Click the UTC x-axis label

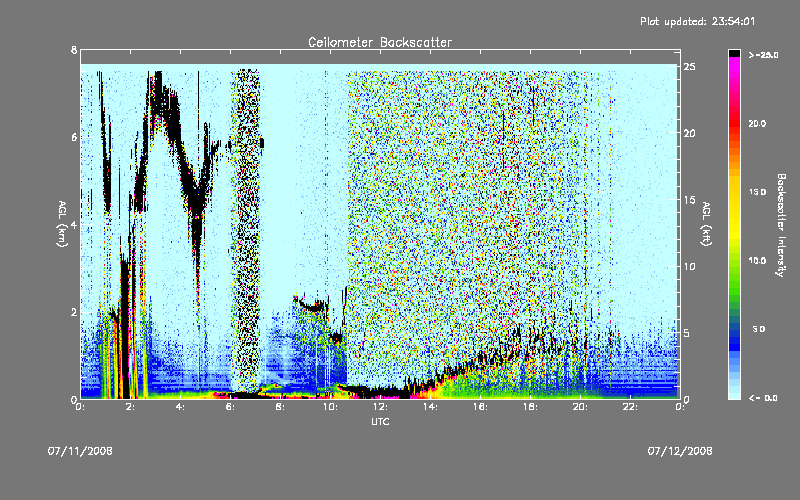point(380,421)
